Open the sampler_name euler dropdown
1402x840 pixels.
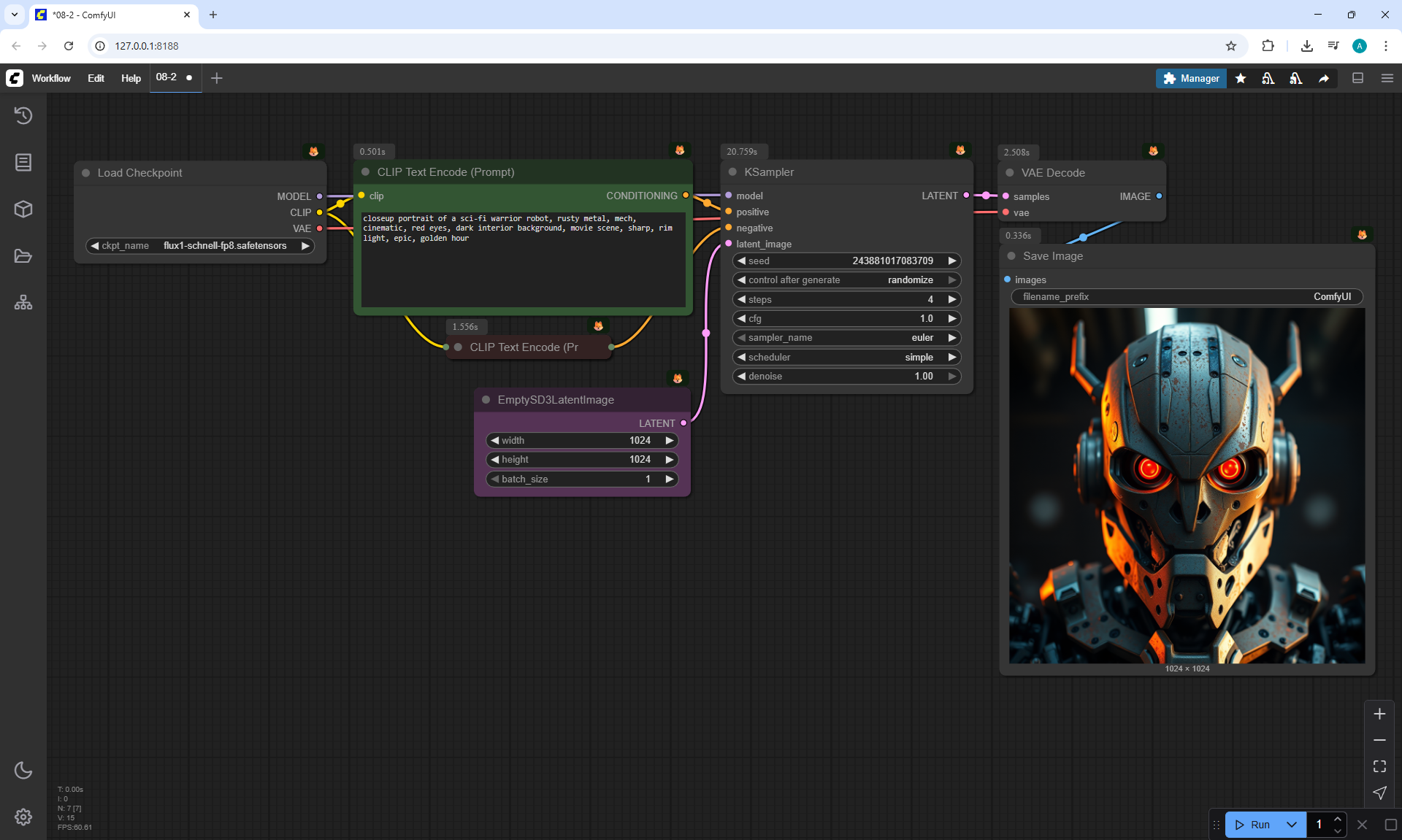coord(847,338)
